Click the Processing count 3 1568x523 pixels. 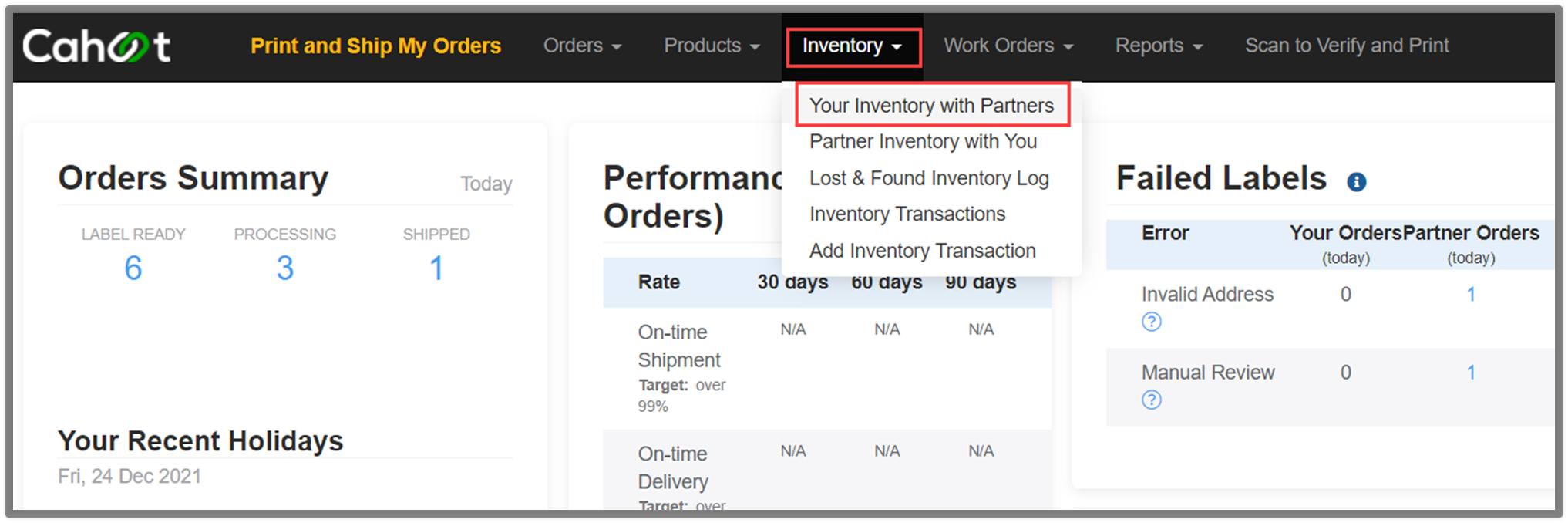[285, 268]
